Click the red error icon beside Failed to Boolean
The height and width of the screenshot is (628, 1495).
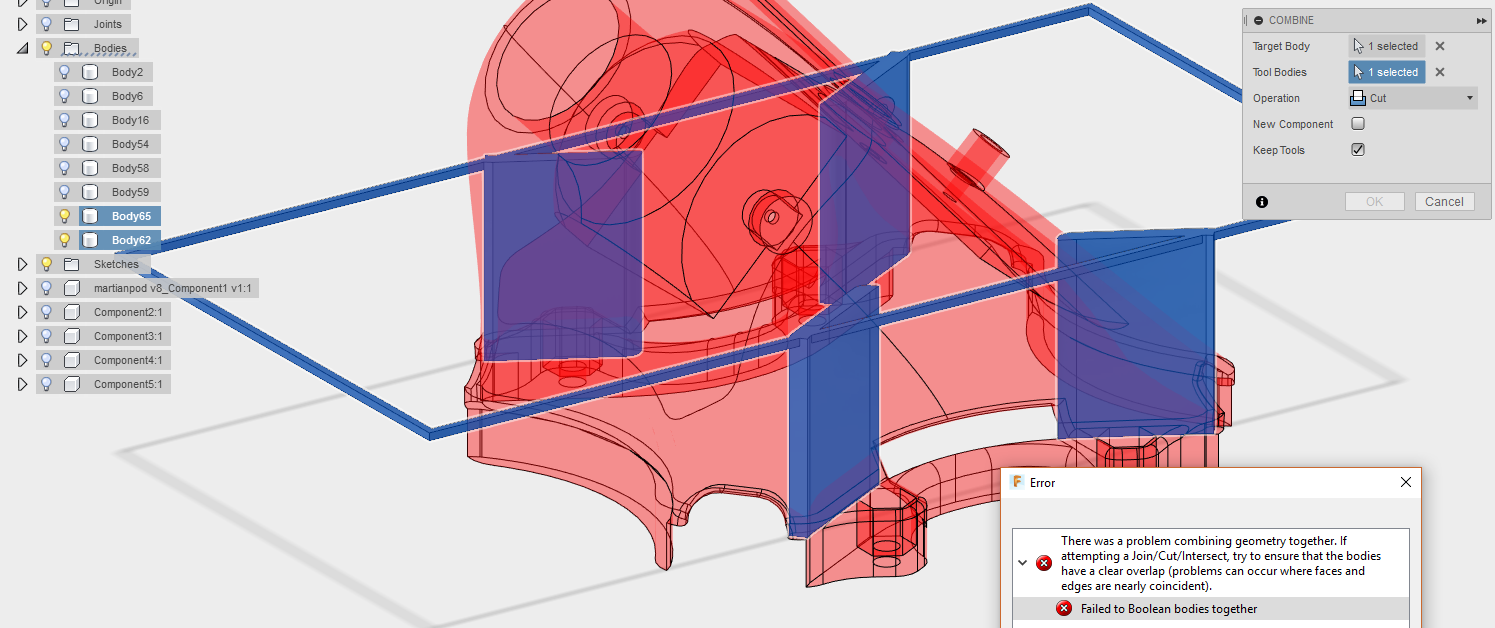(1063, 608)
